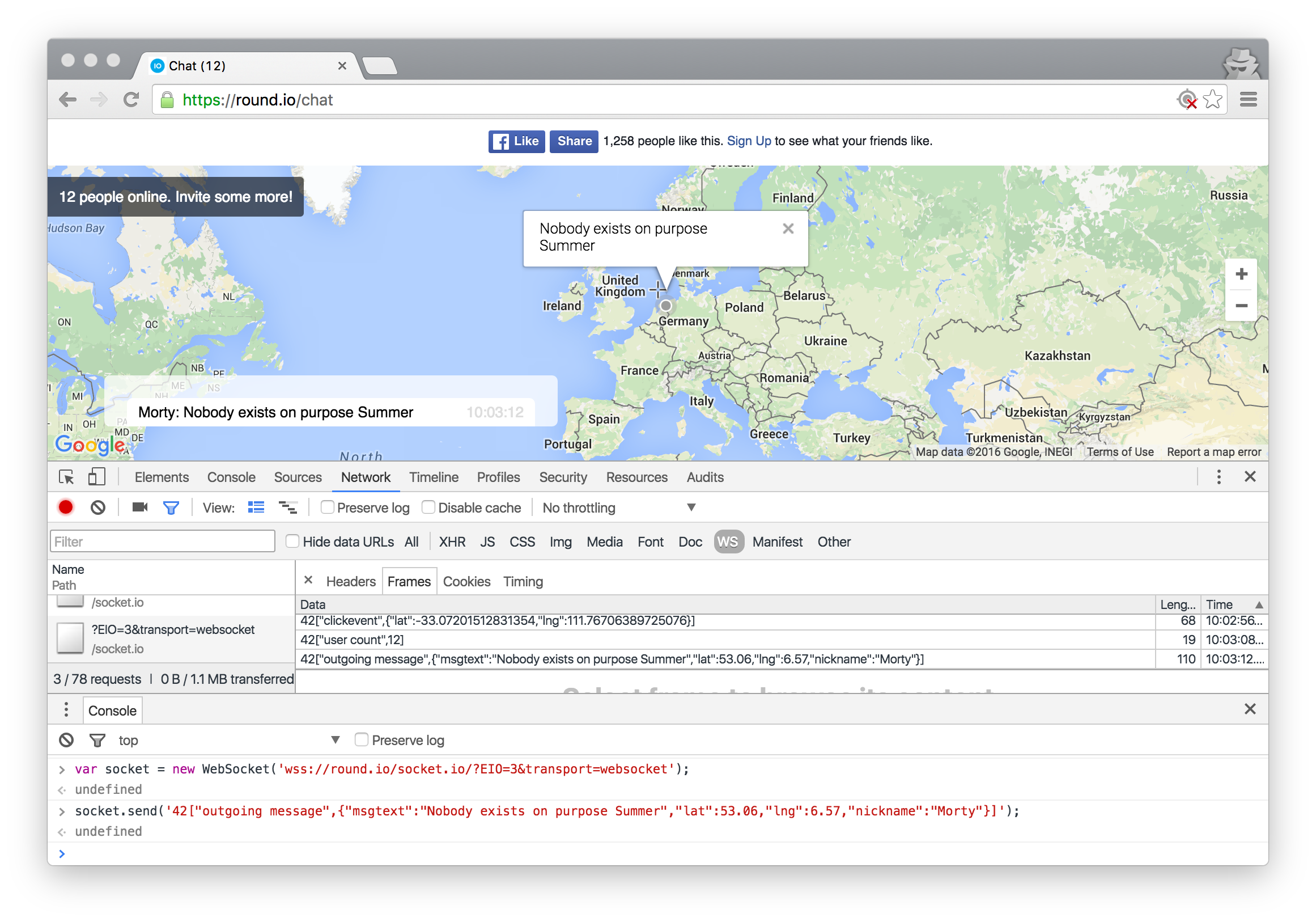The height and width of the screenshot is (922, 1316).
Task: Sort frames by the Time column arrow
Action: pos(1259,604)
